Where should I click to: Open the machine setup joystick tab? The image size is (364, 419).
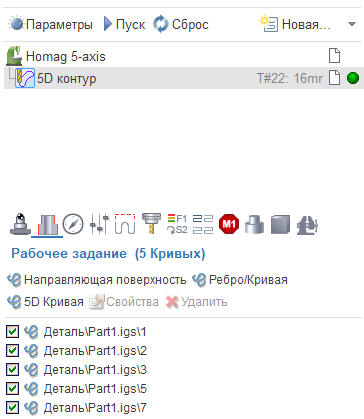coord(21,224)
